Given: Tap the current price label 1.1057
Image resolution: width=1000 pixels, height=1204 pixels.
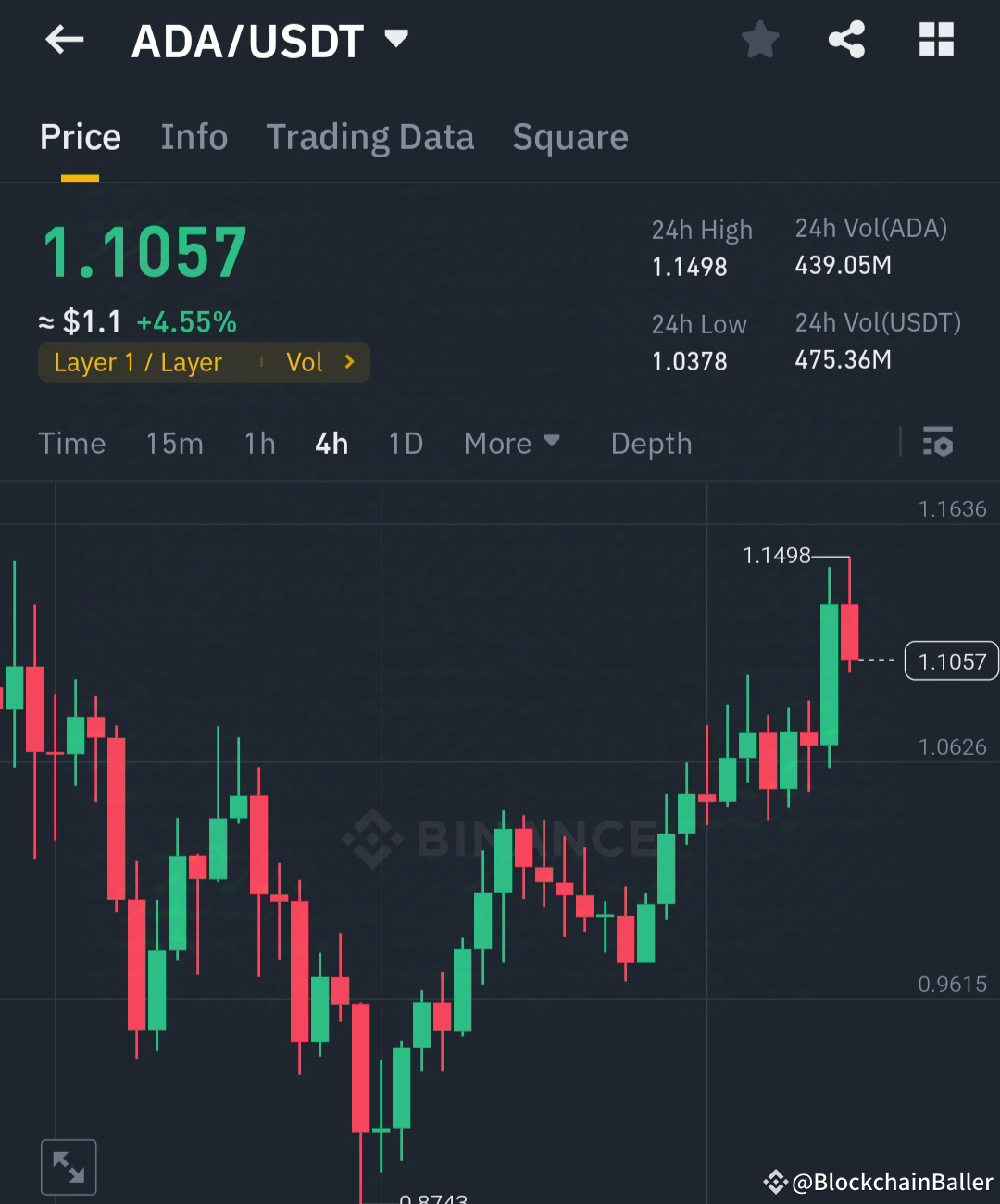Looking at the screenshot, I should point(951,660).
